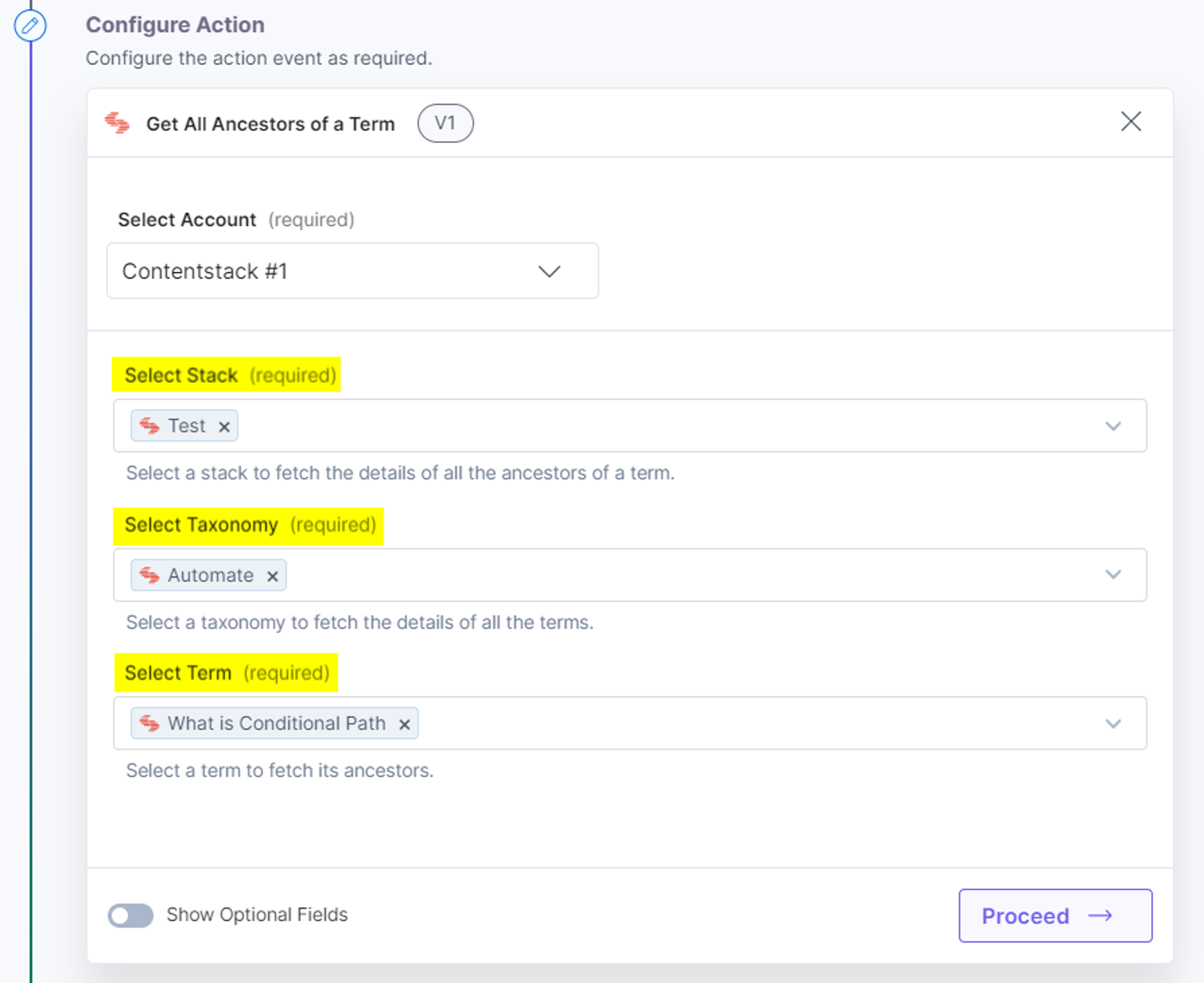Click the Configure Action heading
1204x983 pixels.
[x=175, y=24]
